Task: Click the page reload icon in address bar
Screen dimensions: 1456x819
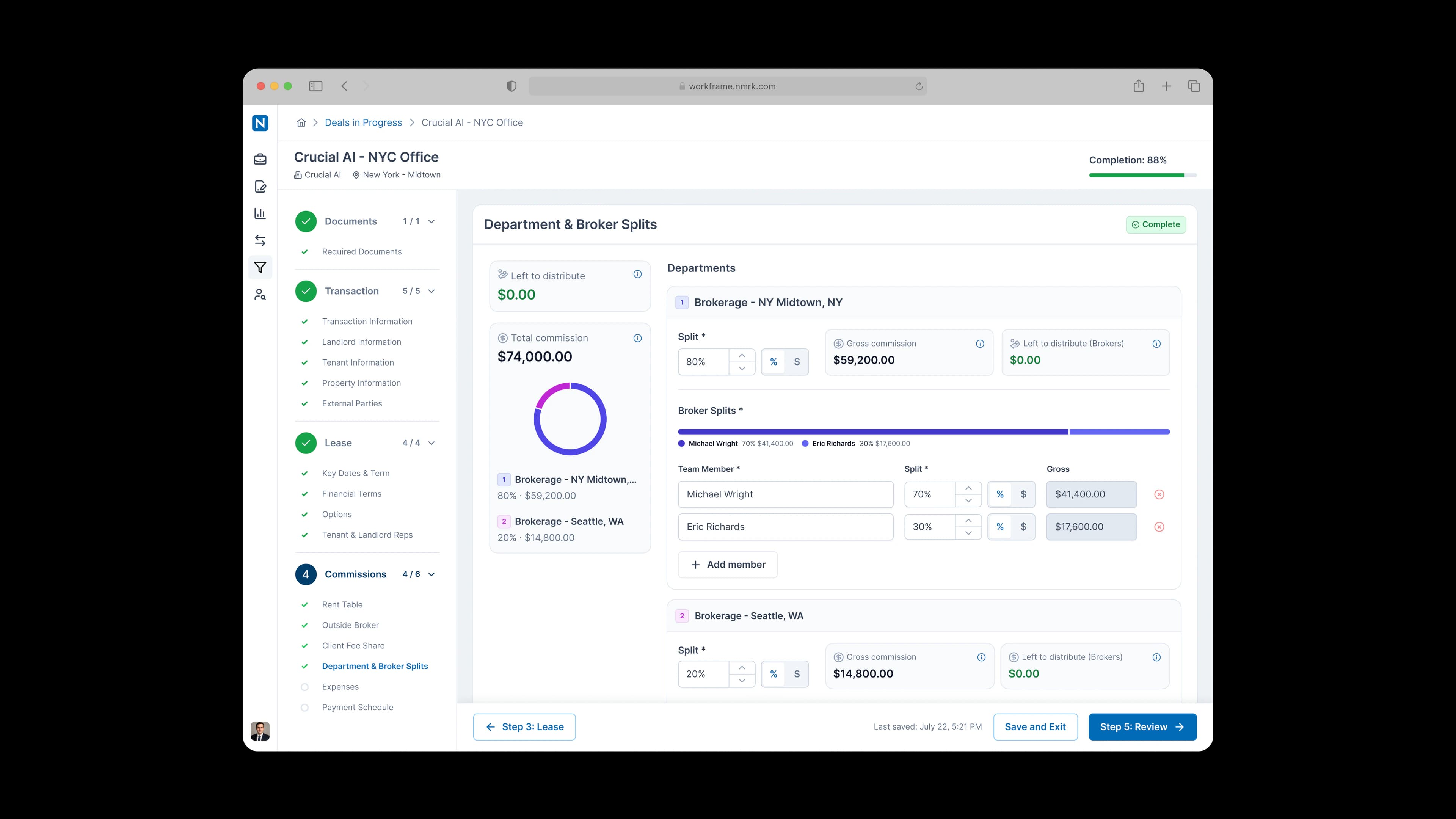Action: point(919,86)
